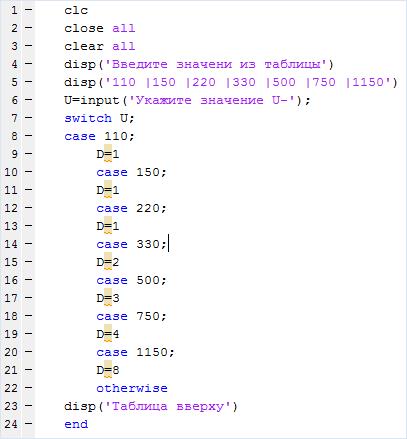Click line number 10 in gutter
The width and height of the screenshot is (407, 439).
(x=11, y=172)
